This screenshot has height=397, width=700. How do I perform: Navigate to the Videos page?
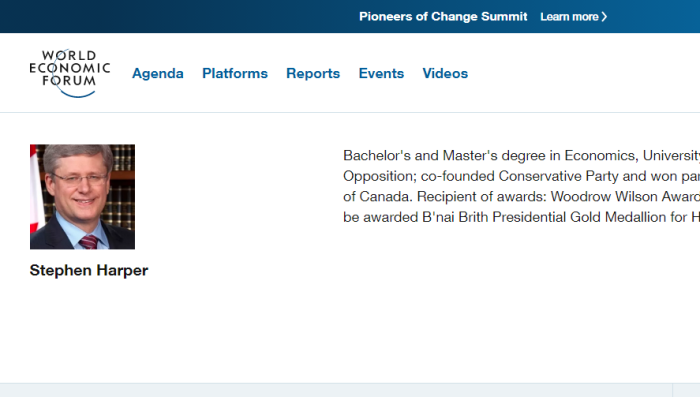point(445,73)
